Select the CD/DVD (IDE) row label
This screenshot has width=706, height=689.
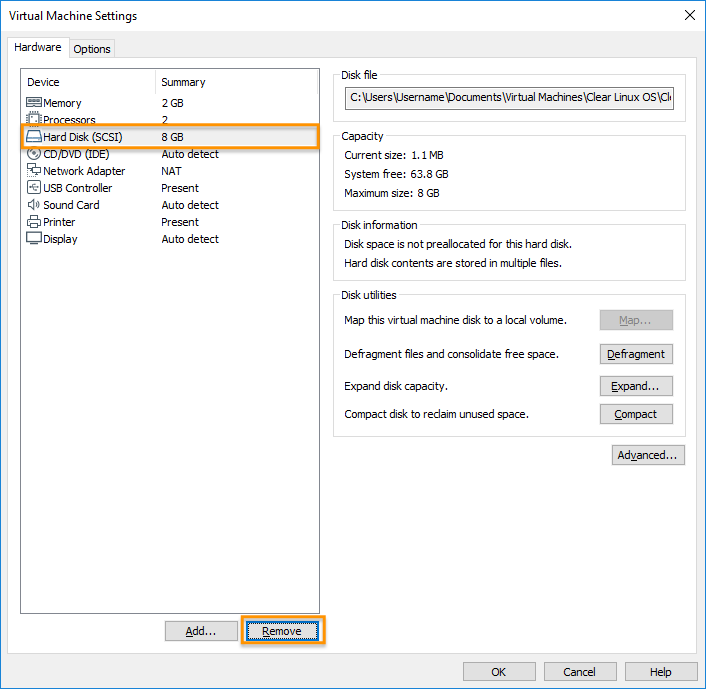click(x=76, y=154)
